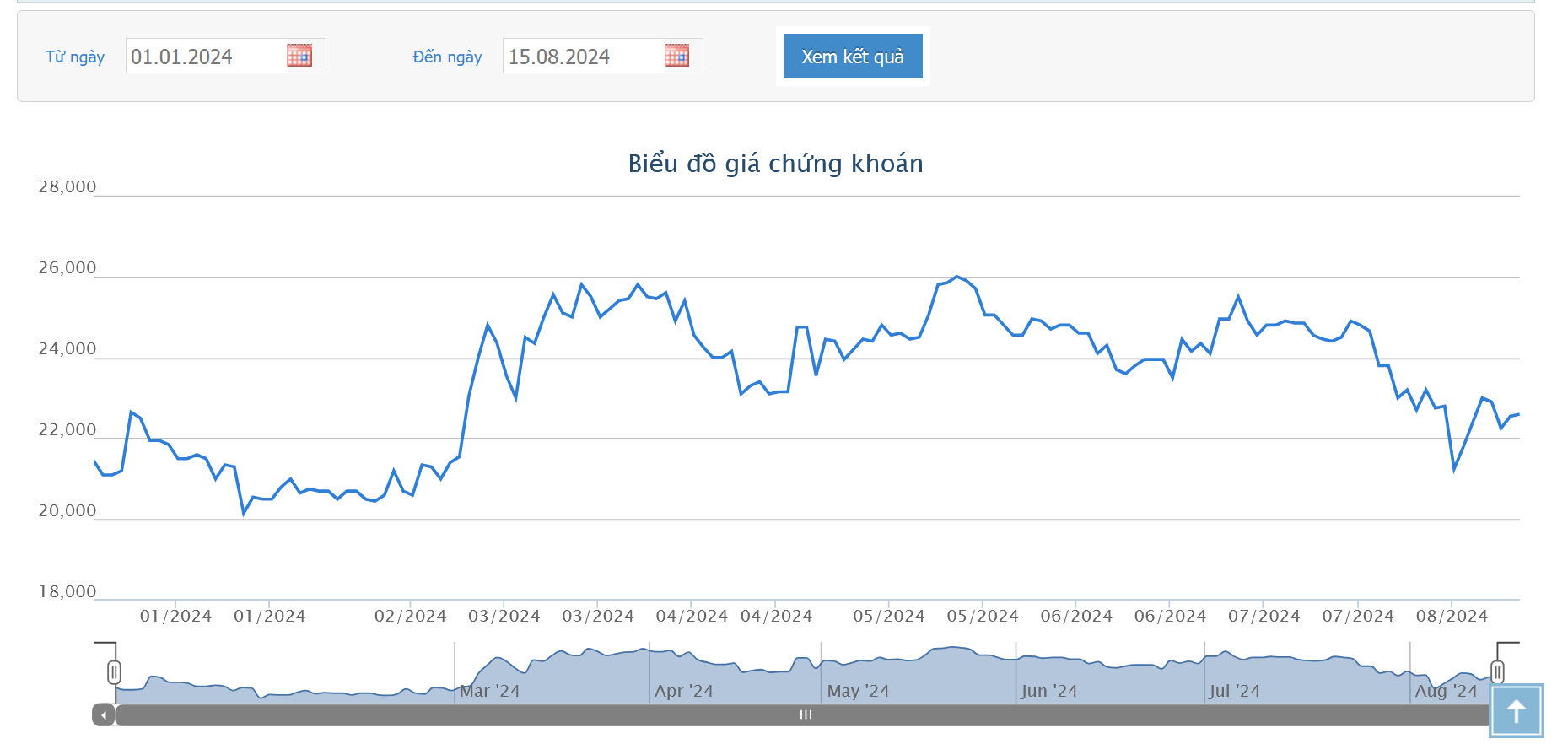Select Mar '24 in the navigator timeline
The width and height of the screenshot is (1568, 744).
[x=490, y=691]
